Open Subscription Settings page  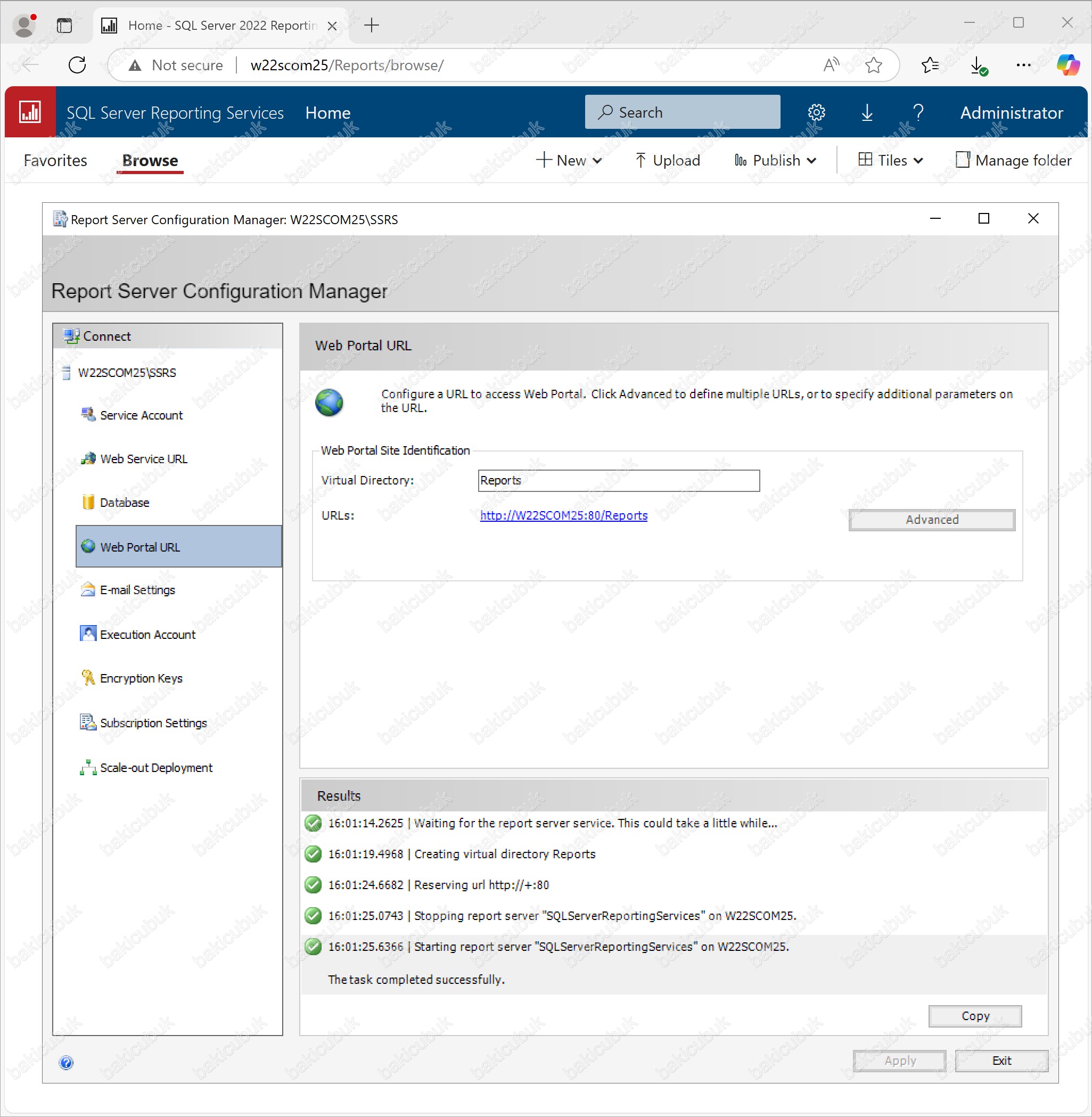[153, 723]
